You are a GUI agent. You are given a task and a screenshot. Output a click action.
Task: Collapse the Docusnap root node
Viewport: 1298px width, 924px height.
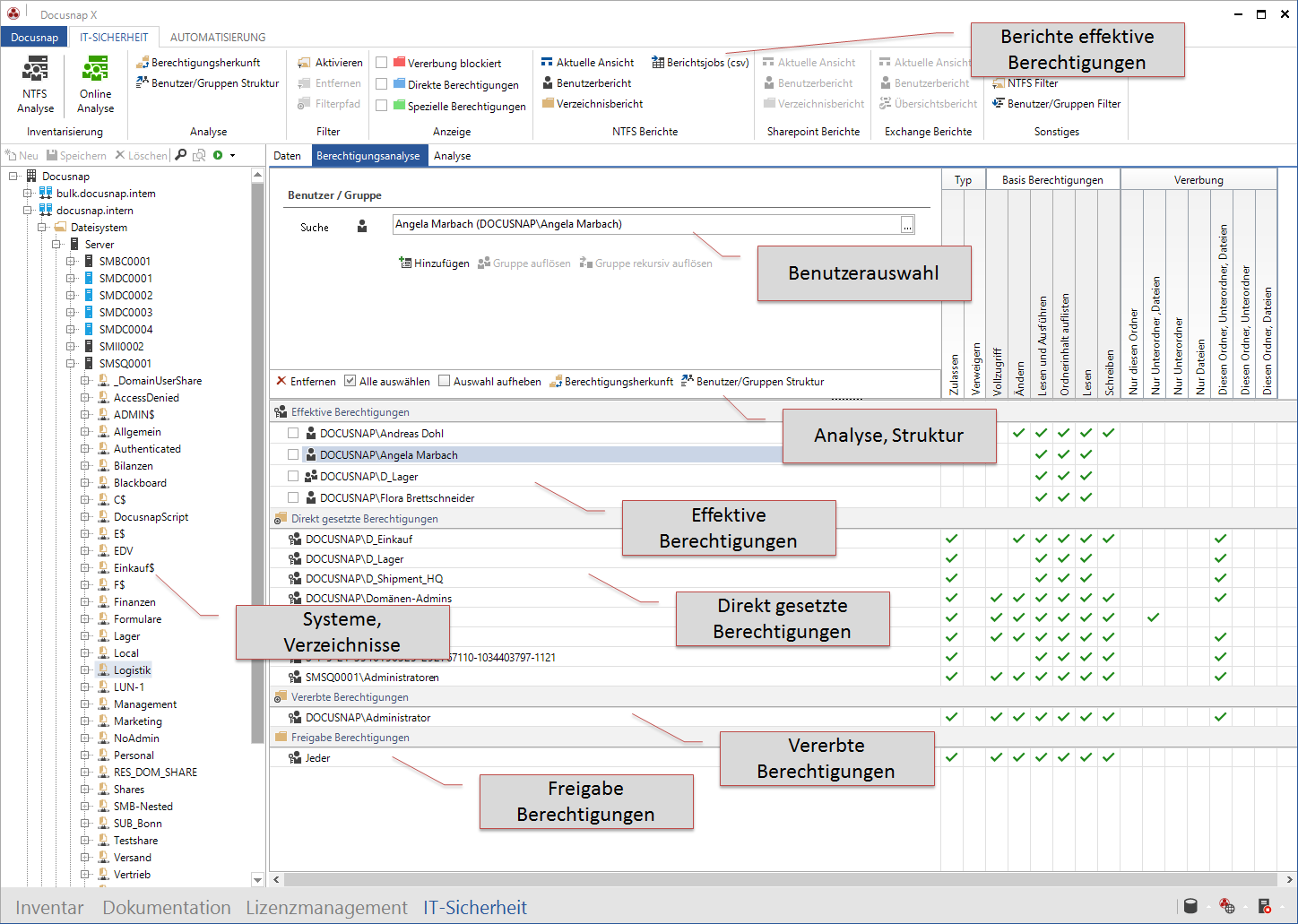tap(13, 176)
